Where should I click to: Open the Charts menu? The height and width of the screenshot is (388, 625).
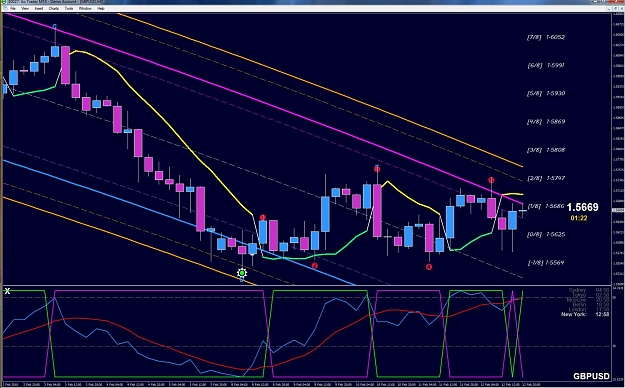[x=54, y=8]
